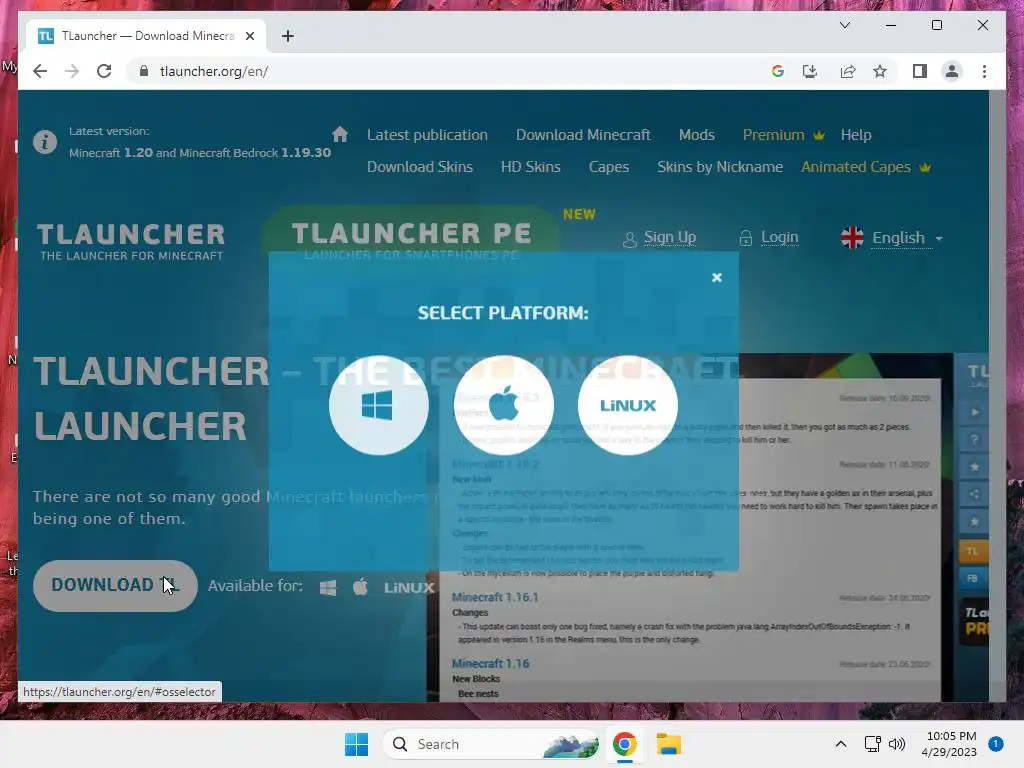This screenshot has width=1024, height=768.
Task: Open the Chrome three-dot menu
Action: [x=984, y=71]
